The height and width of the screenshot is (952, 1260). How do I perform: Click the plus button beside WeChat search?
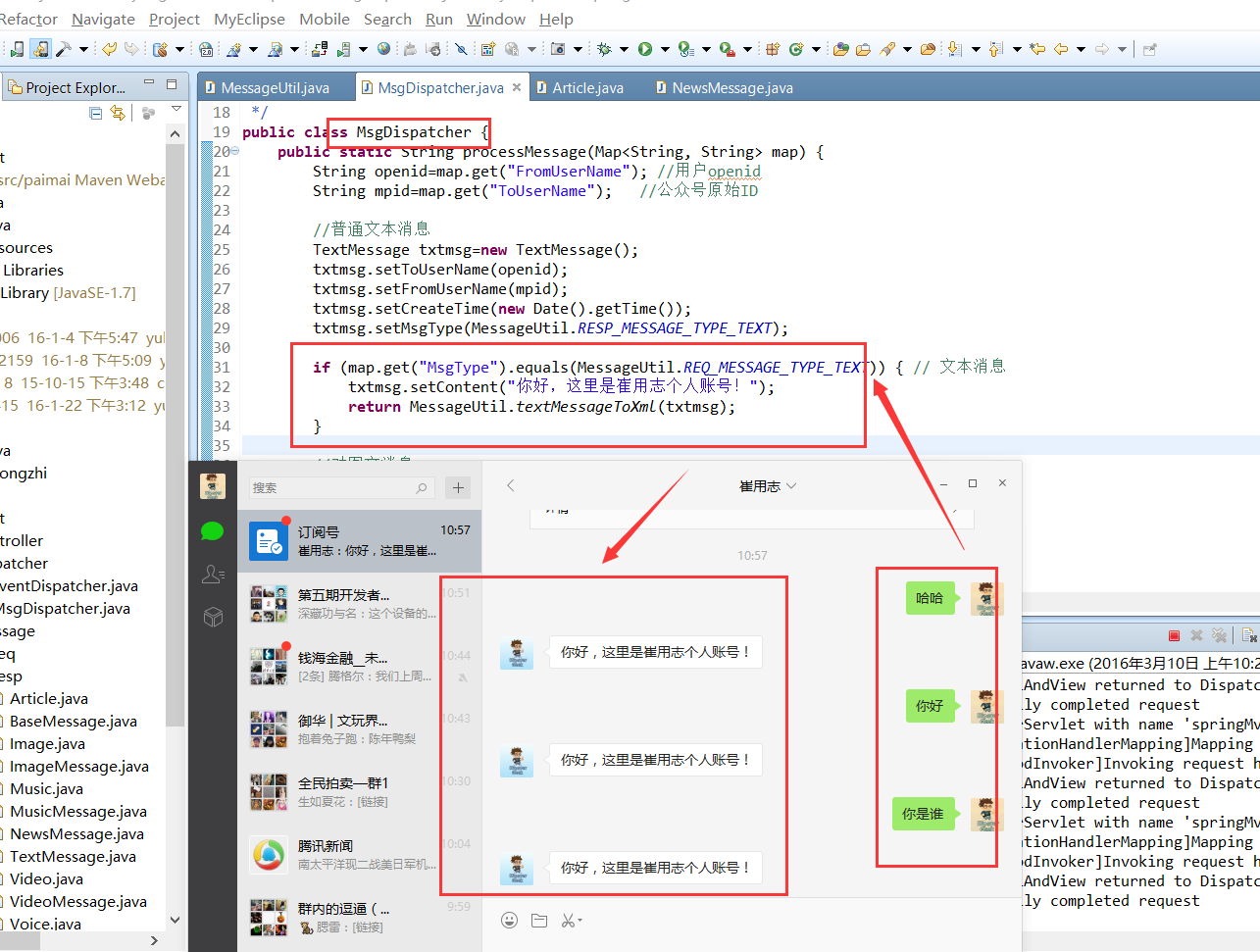458,487
